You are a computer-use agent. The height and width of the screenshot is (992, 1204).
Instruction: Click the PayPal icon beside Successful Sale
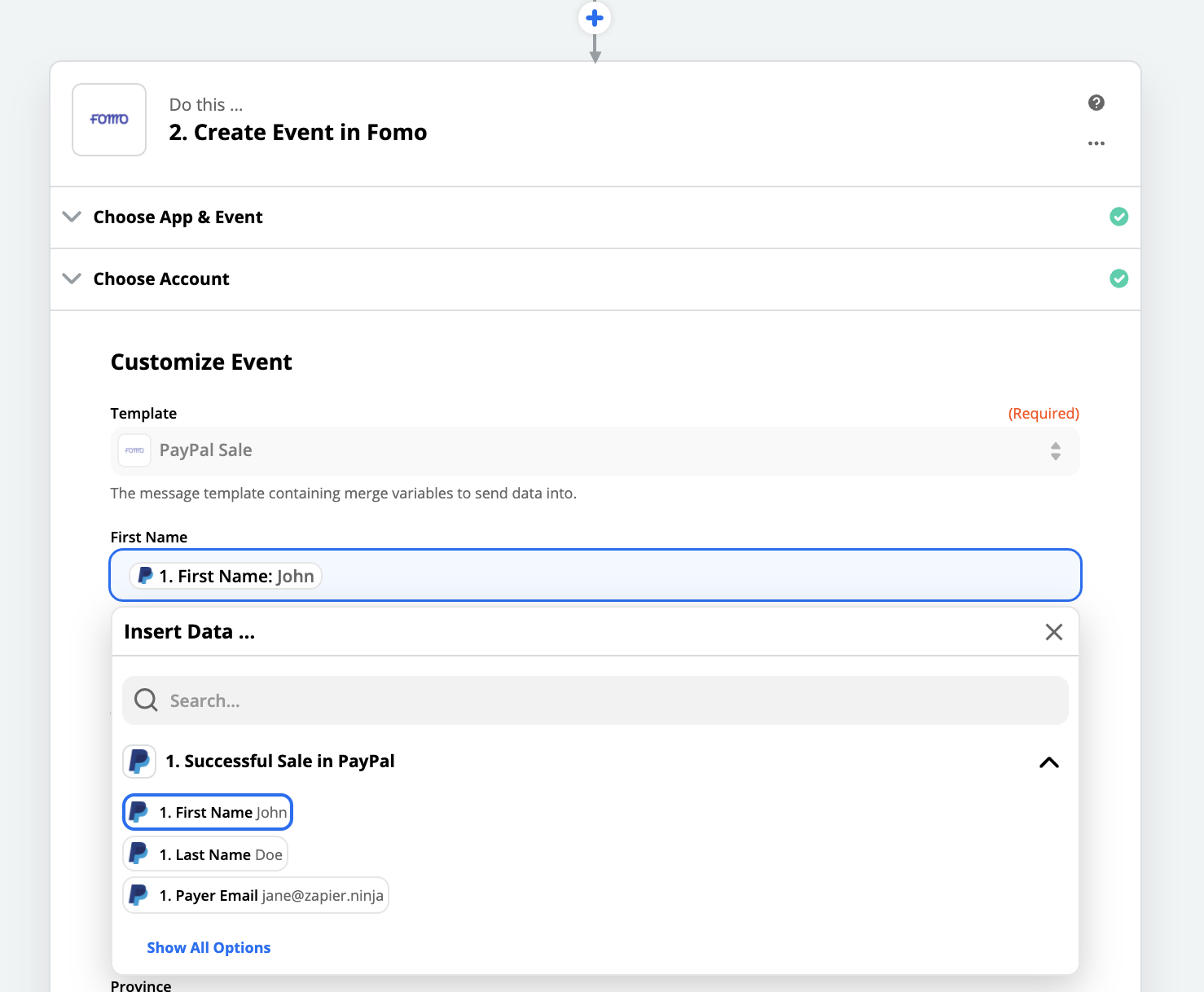(139, 762)
